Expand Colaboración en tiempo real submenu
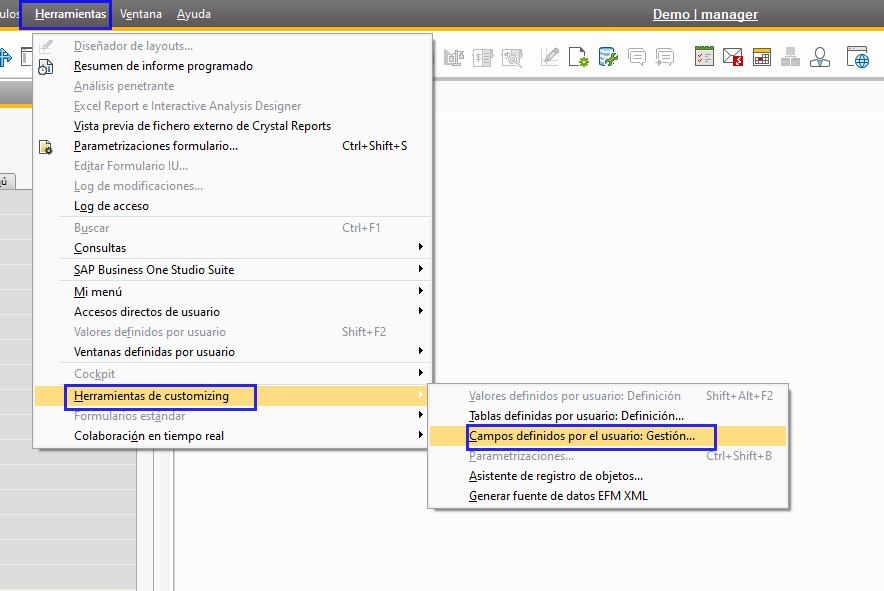The image size is (884, 591). tap(421, 435)
